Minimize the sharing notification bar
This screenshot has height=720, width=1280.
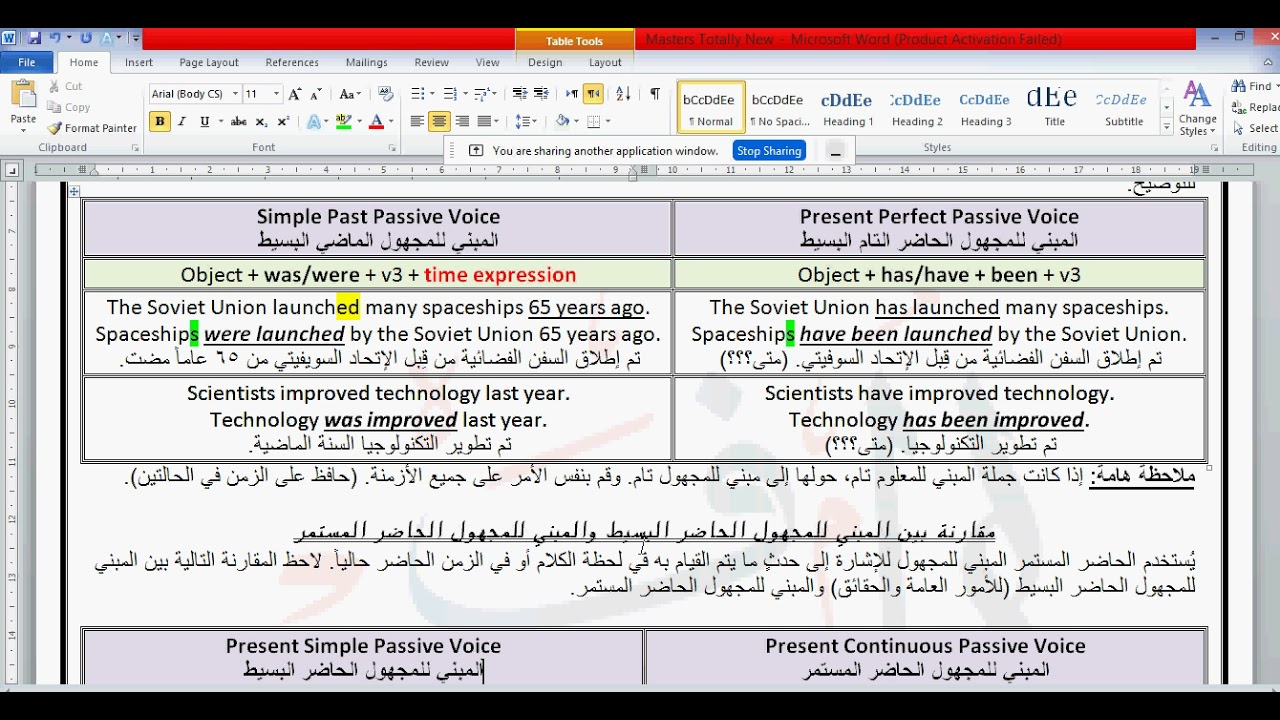tap(836, 151)
